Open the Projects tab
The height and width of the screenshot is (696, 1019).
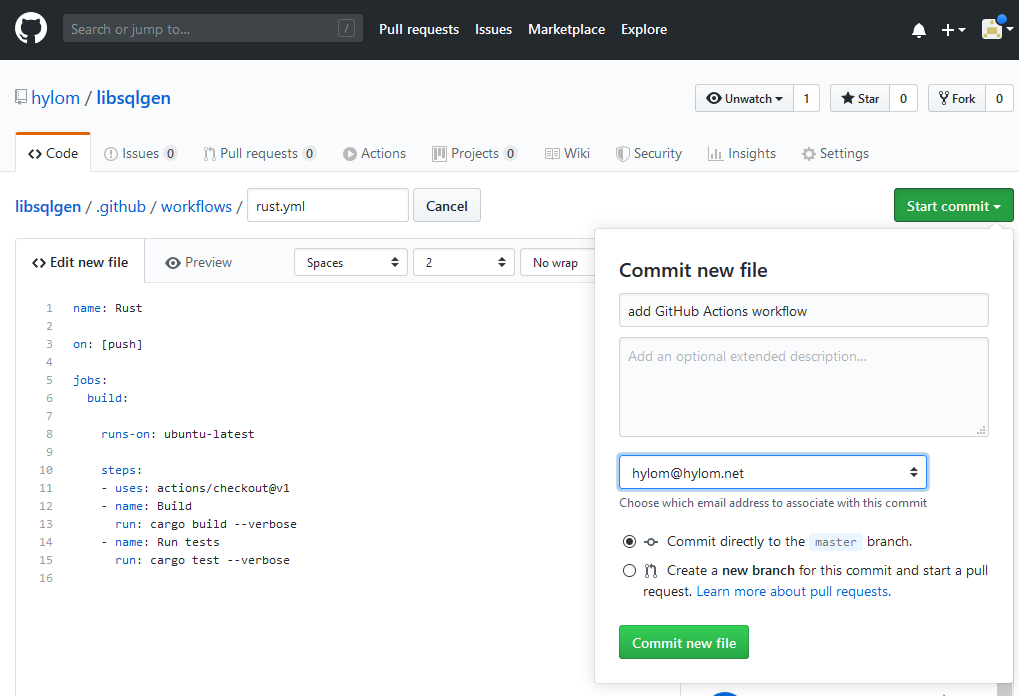474,153
